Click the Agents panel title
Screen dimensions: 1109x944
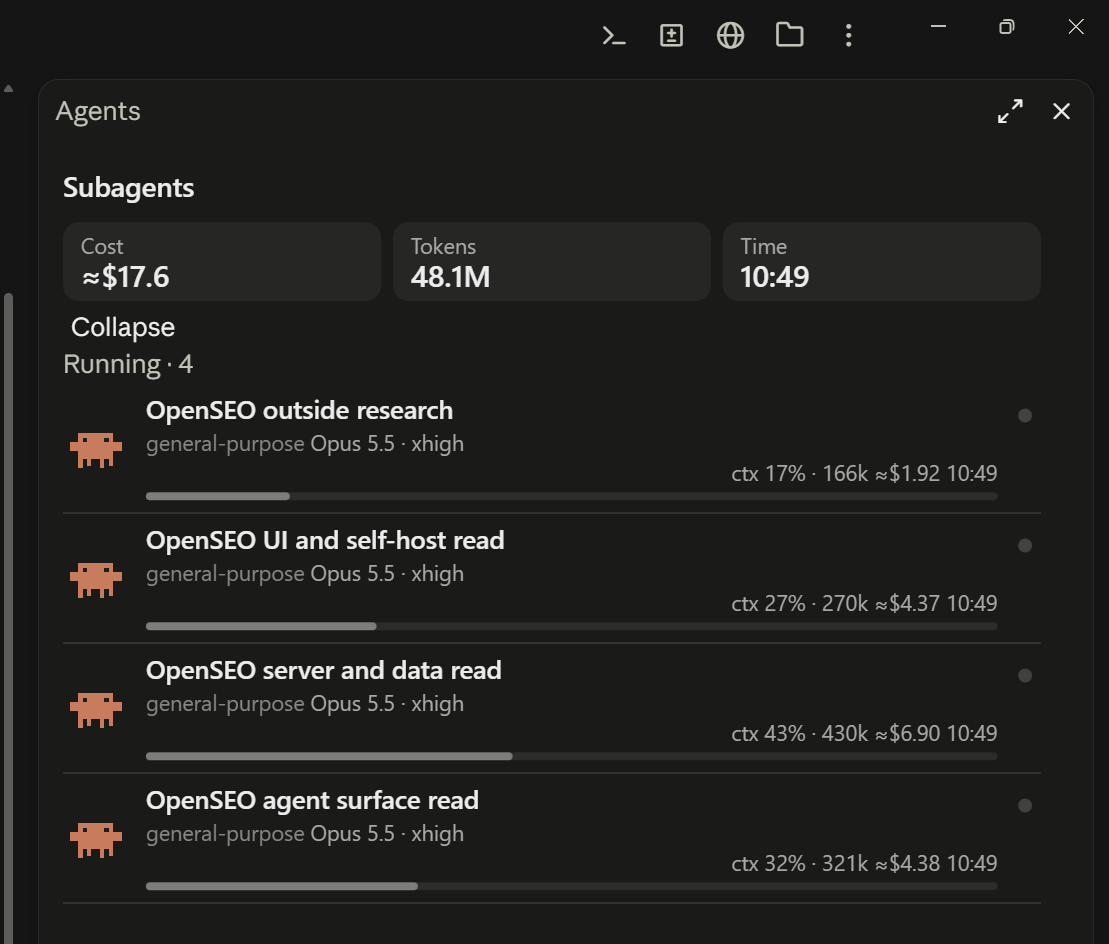tap(98, 112)
